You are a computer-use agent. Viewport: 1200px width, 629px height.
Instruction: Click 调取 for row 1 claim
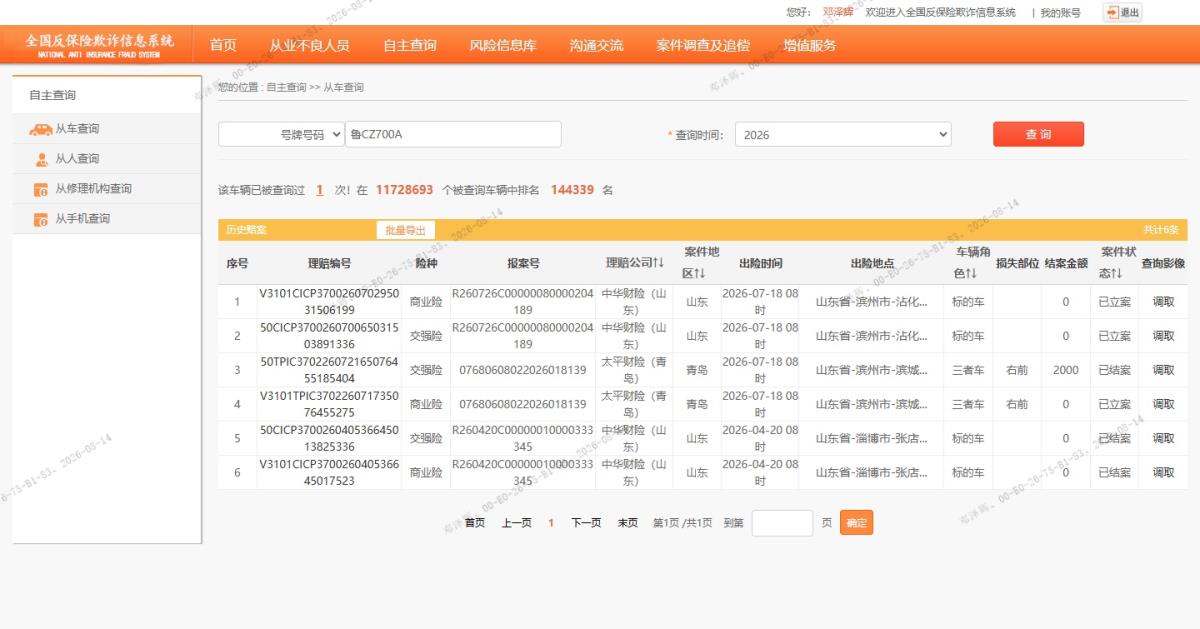1163,302
